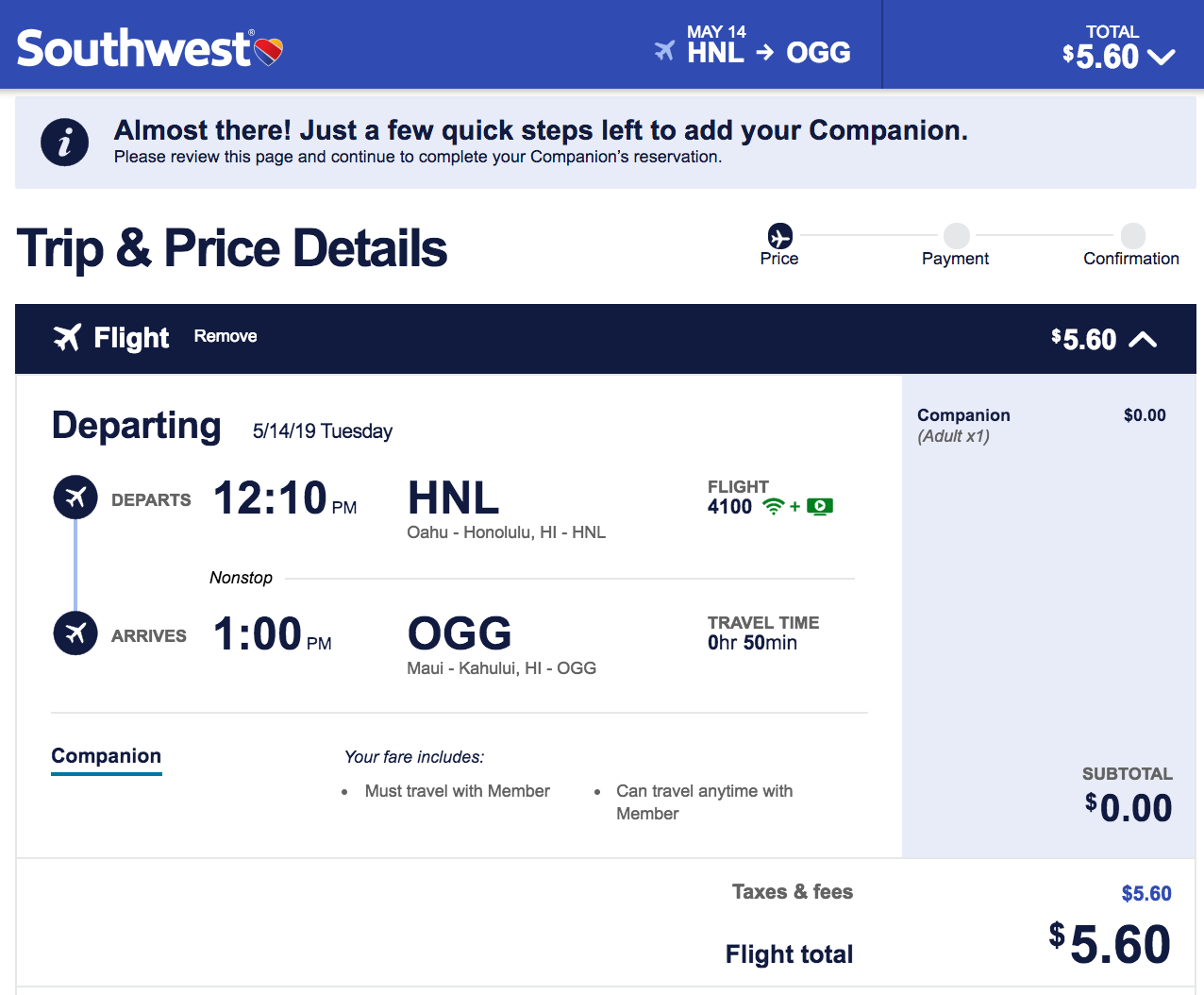1204x995 pixels.
Task: Open the Companion fare tab
Action: pyautogui.click(x=107, y=757)
